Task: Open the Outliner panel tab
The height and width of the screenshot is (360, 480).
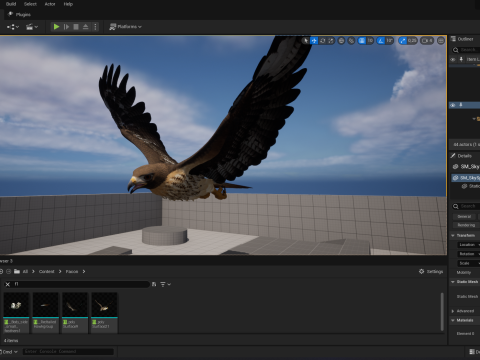Action: pos(465,39)
